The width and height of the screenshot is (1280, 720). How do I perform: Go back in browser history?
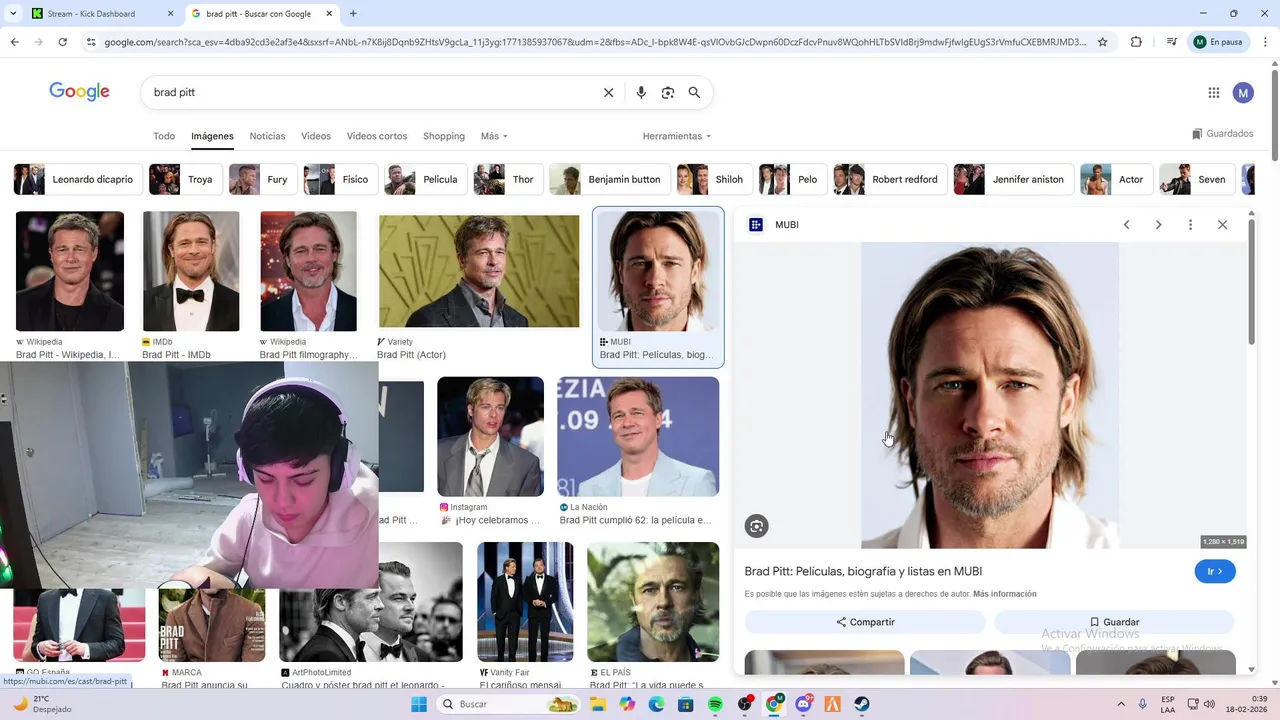[x=14, y=42]
